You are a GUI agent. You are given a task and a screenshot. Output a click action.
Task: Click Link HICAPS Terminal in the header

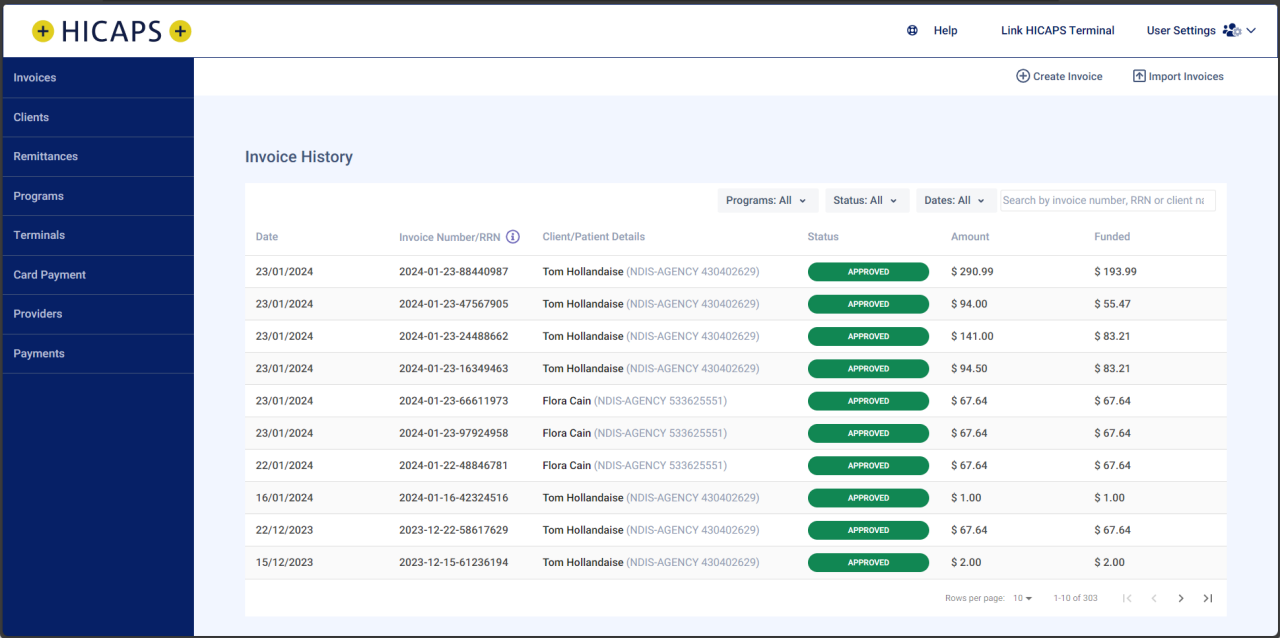pyautogui.click(x=1057, y=30)
